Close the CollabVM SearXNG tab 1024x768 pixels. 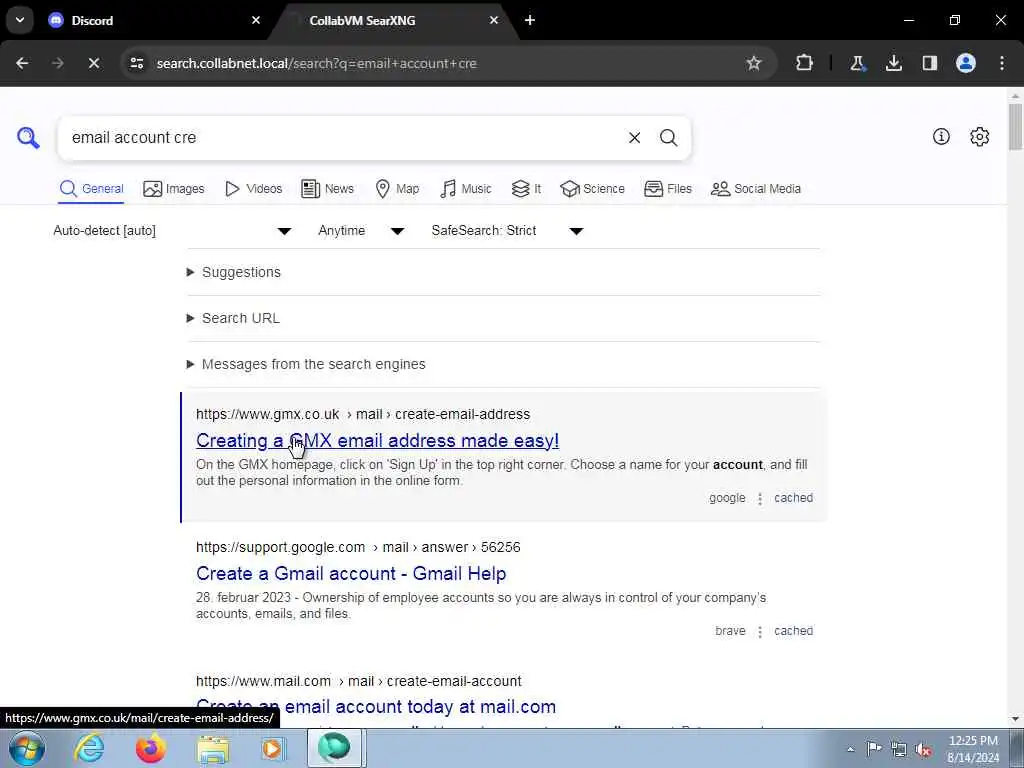point(494,20)
